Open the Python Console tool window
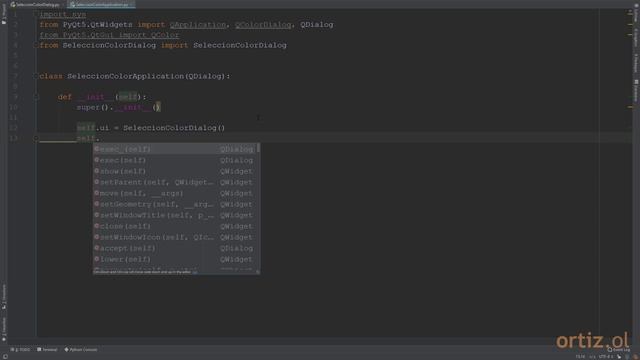This screenshot has height=360, width=640. pyautogui.click(x=81, y=350)
